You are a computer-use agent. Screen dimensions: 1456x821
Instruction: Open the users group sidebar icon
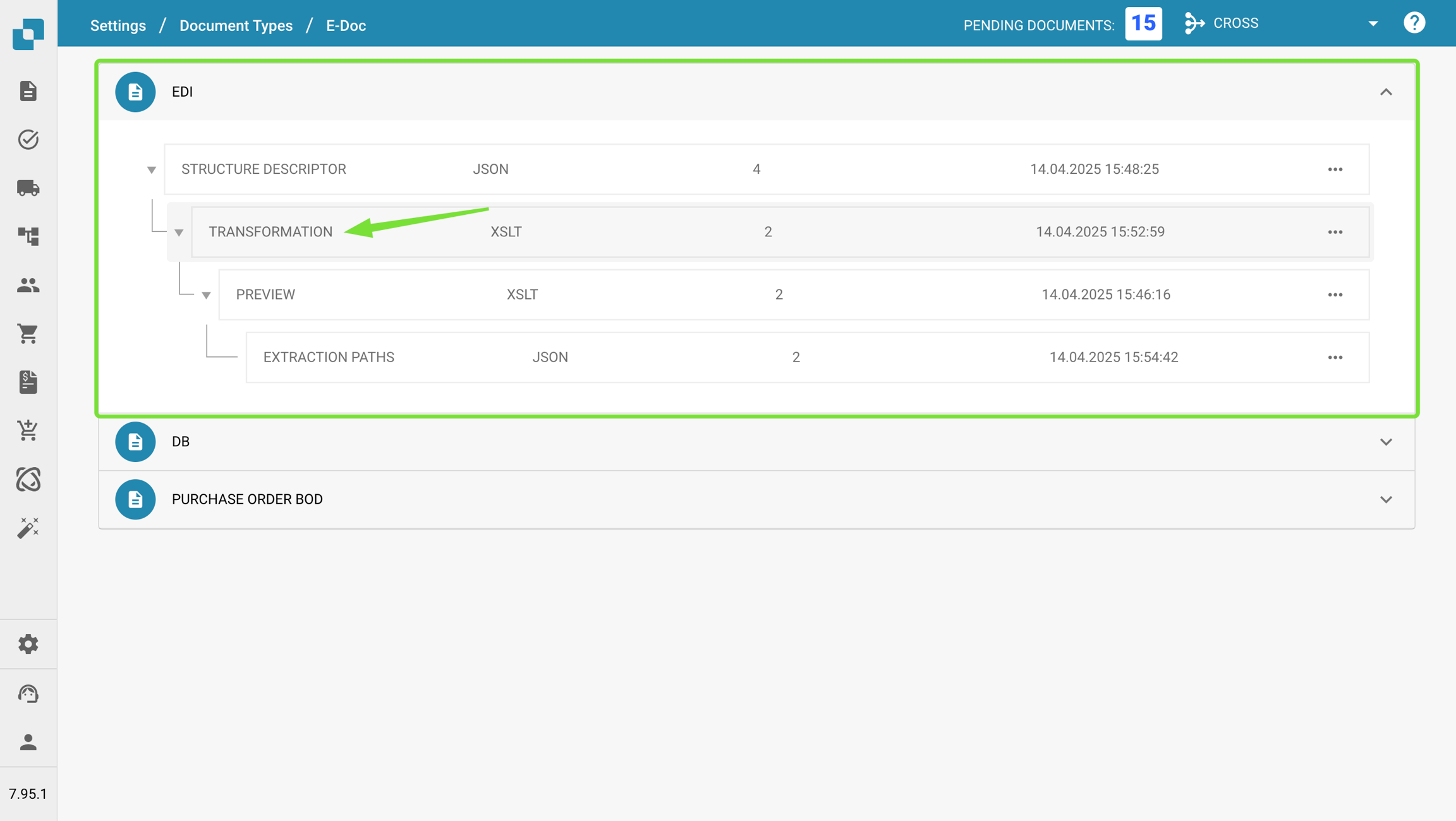coord(28,285)
